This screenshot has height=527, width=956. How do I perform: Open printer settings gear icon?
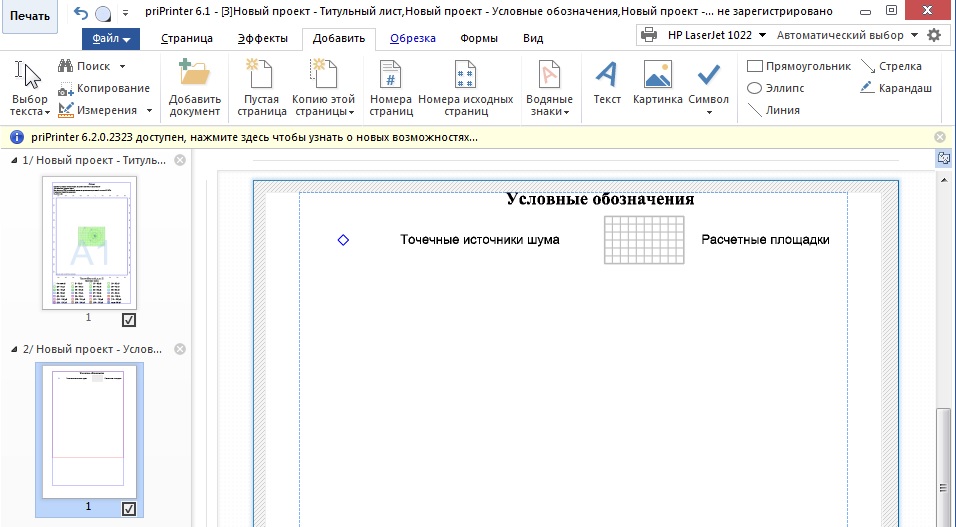(x=934, y=35)
